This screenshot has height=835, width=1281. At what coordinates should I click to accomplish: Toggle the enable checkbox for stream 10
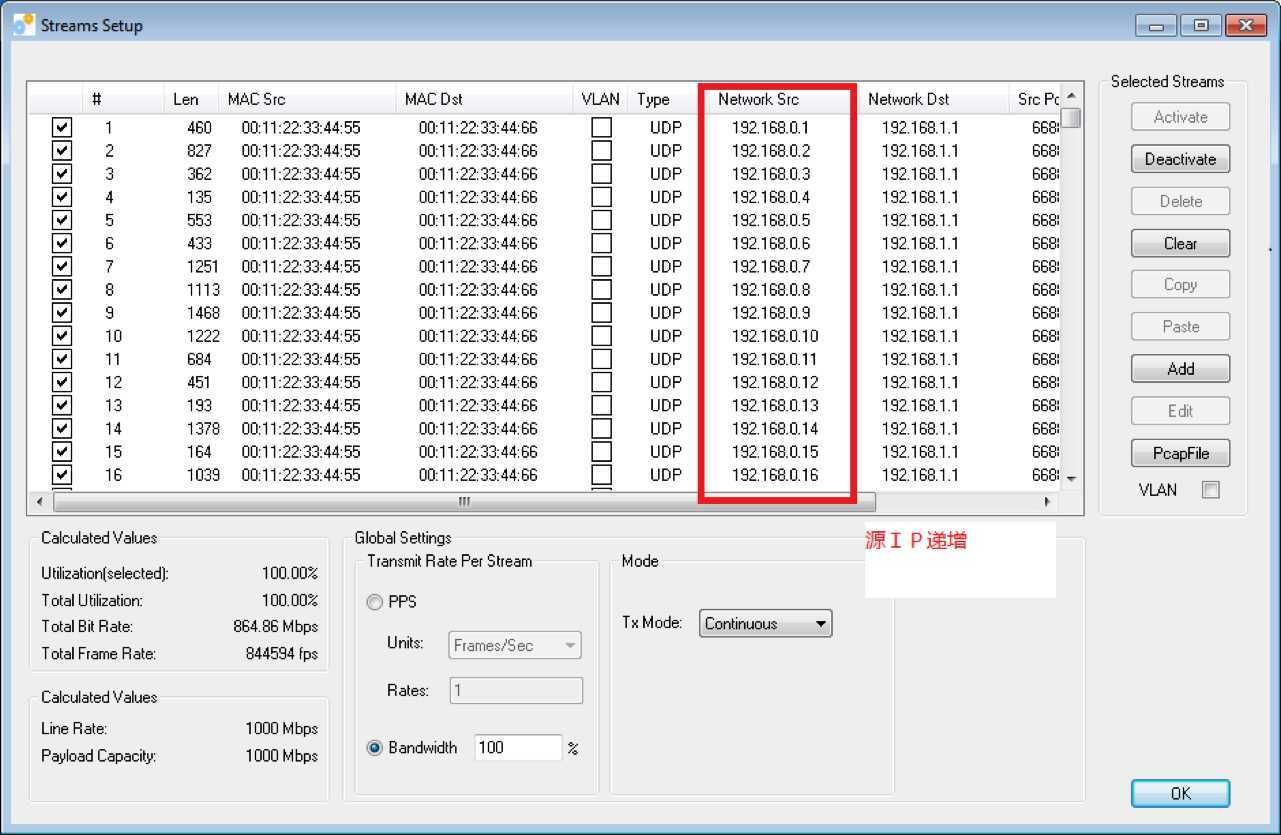click(x=62, y=336)
